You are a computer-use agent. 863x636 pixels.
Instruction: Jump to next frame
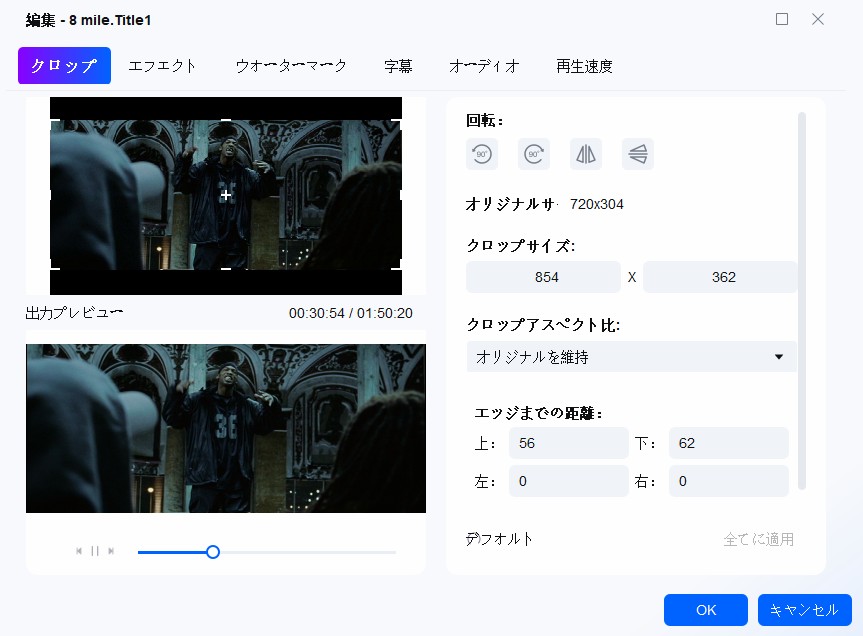click(111, 551)
